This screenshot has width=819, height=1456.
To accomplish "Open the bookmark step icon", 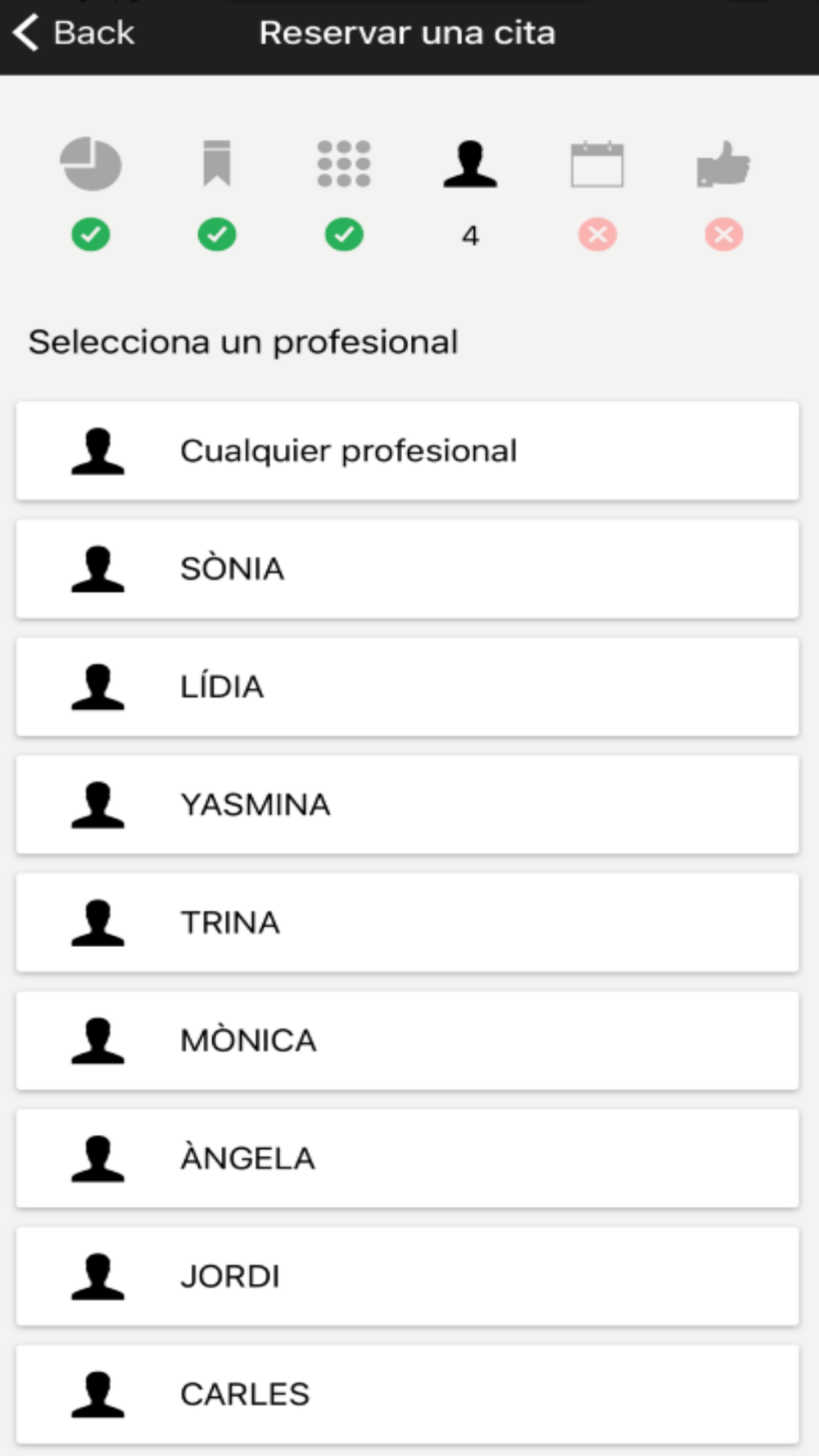I will (x=217, y=164).
